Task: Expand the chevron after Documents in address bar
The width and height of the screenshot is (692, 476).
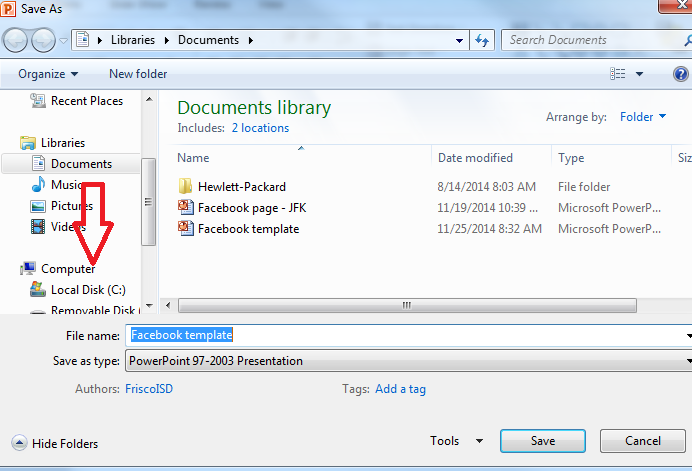Action: (251, 40)
